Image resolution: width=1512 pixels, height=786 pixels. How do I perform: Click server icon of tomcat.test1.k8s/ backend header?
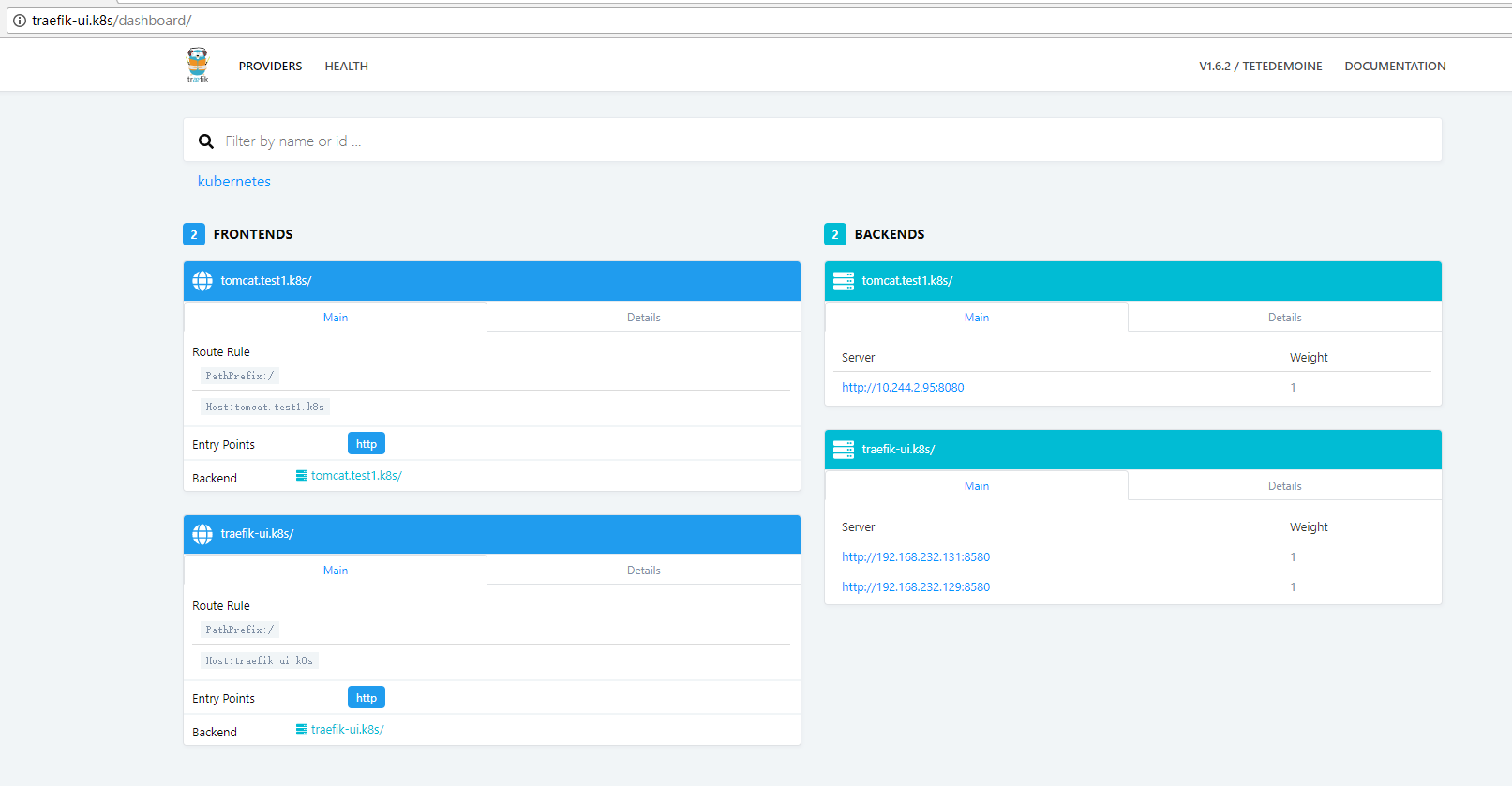(x=844, y=281)
